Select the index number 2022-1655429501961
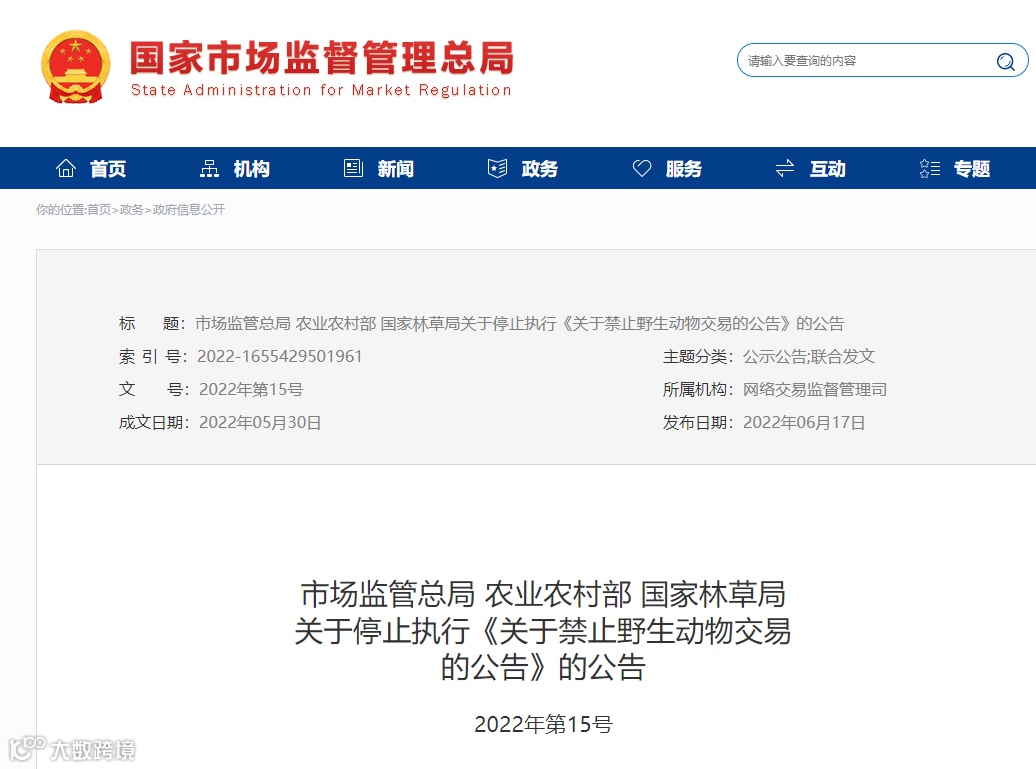 280,356
